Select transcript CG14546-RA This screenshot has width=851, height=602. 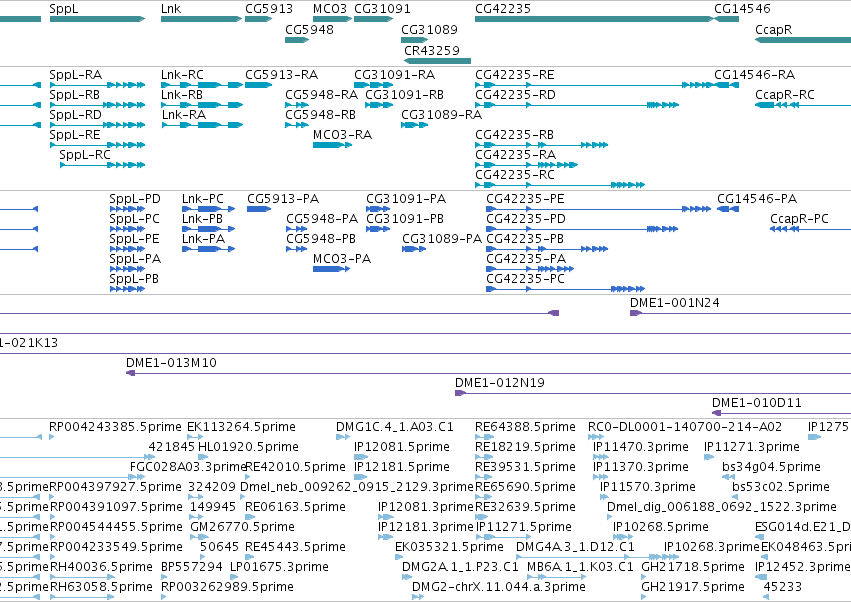click(754, 75)
